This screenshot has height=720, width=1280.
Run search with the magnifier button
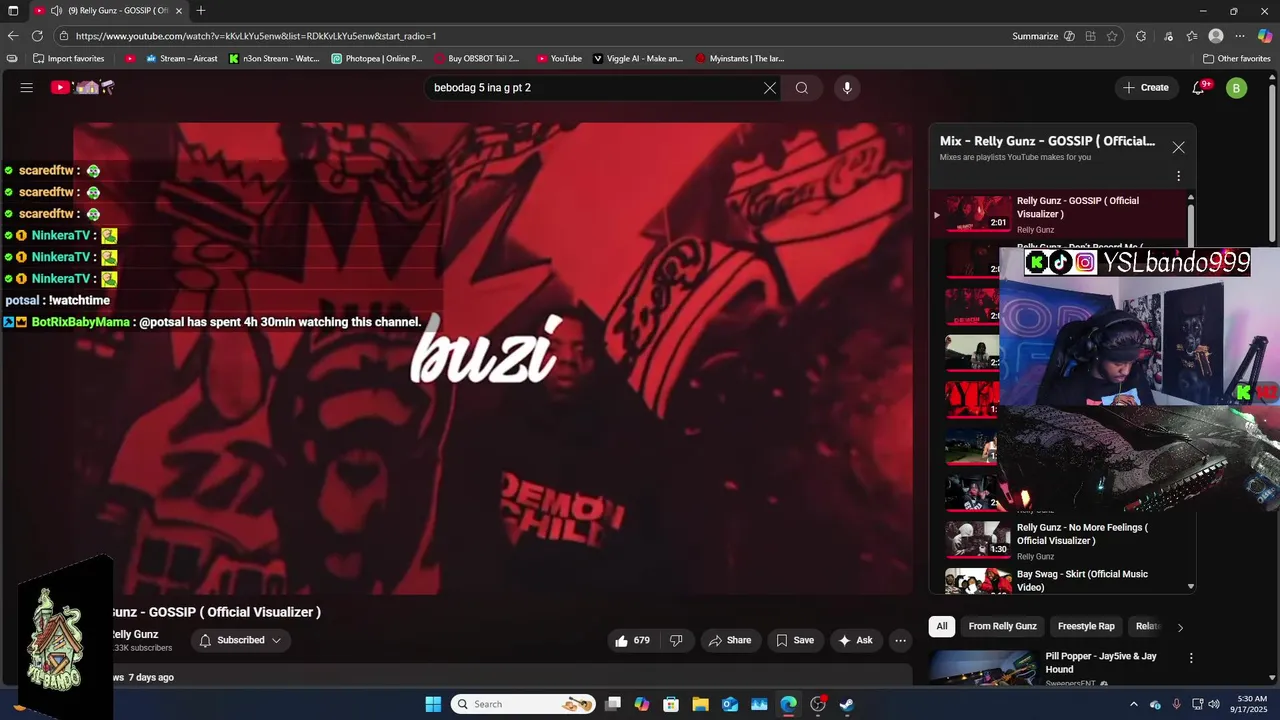coord(802,88)
